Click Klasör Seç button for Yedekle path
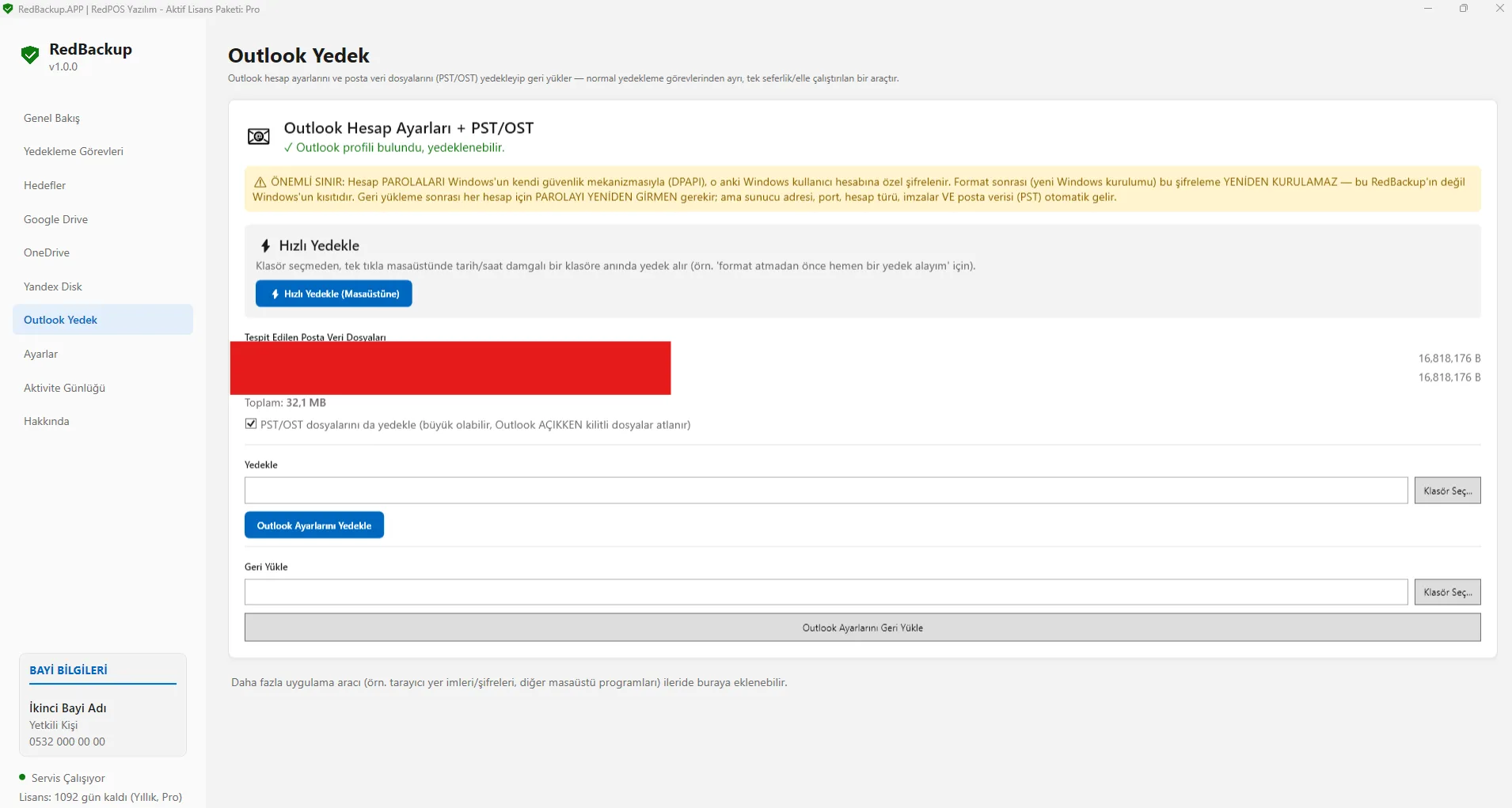The width and height of the screenshot is (1512, 808). click(1447, 491)
